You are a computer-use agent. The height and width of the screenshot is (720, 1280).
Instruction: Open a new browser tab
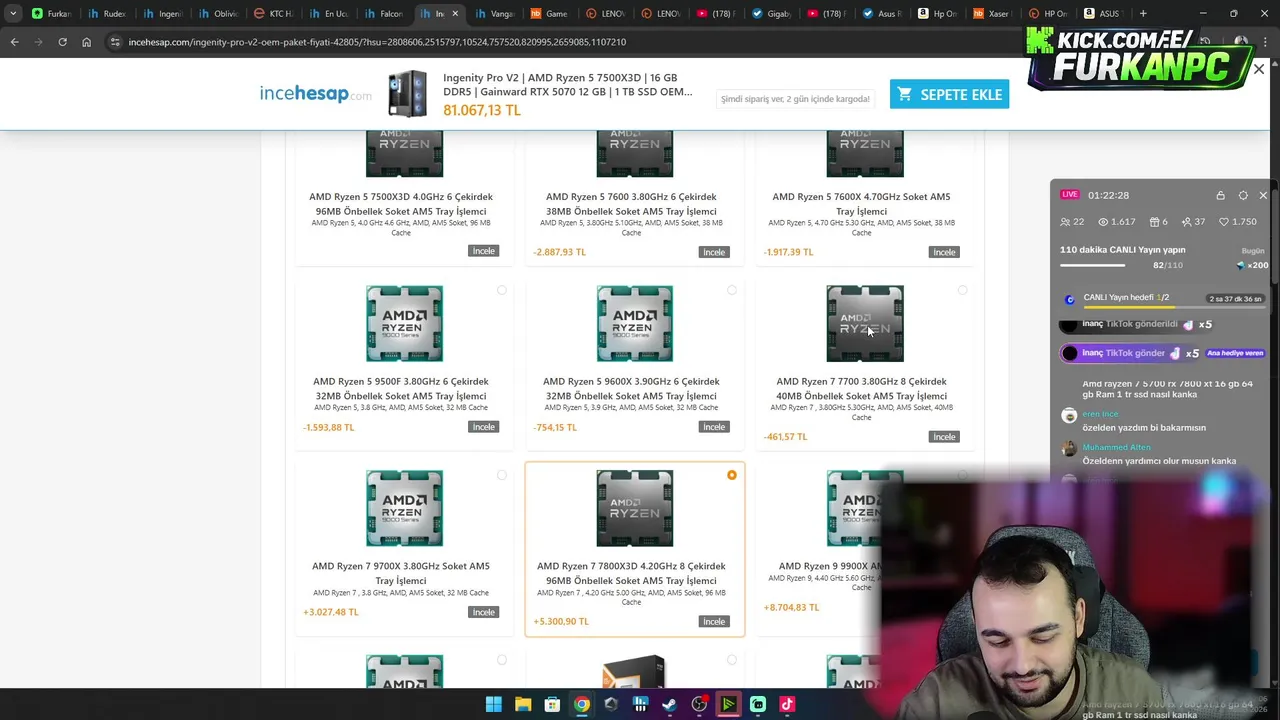tap(1143, 14)
